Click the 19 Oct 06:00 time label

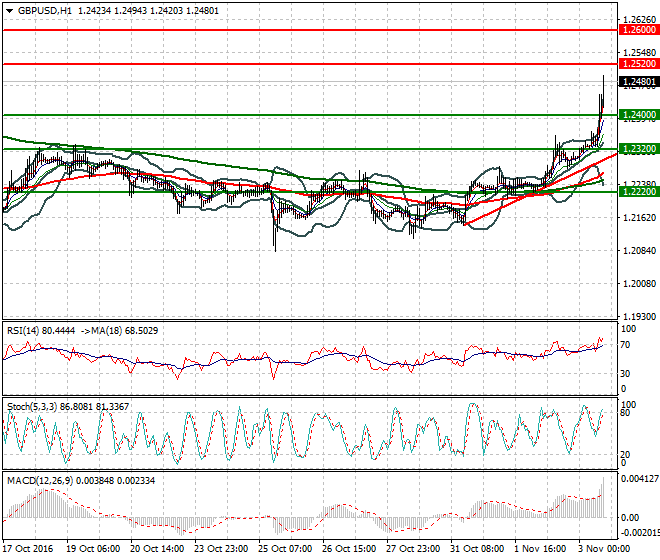(x=93, y=549)
